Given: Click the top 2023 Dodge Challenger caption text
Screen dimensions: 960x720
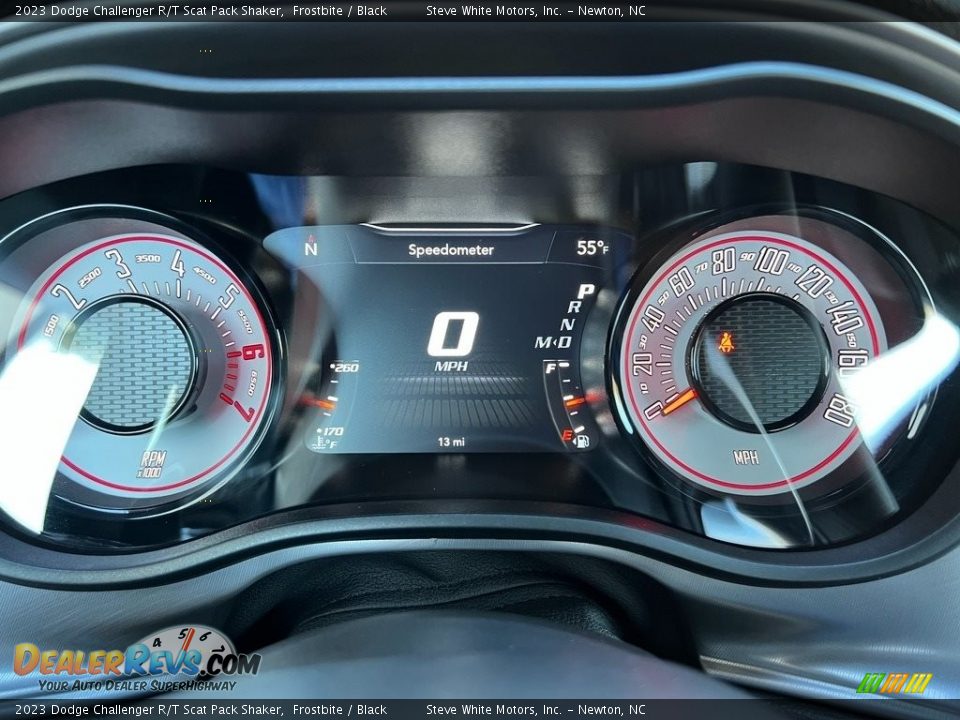Looking at the screenshot, I should click(x=201, y=10).
